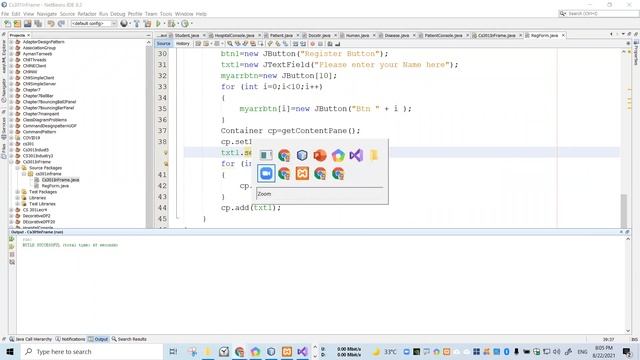
Task: Open Task View on the taskbar
Action: pos(173,351)
